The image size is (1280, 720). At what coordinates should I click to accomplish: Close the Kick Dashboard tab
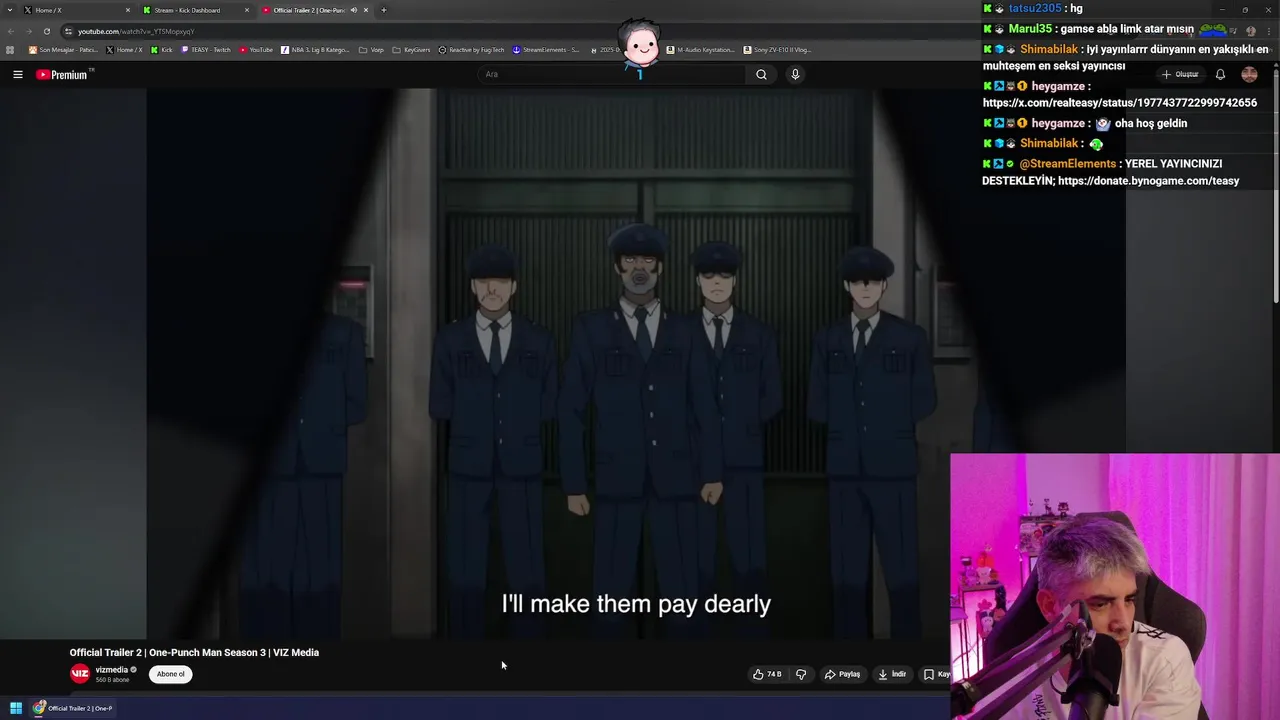click(x=247, y=10)
